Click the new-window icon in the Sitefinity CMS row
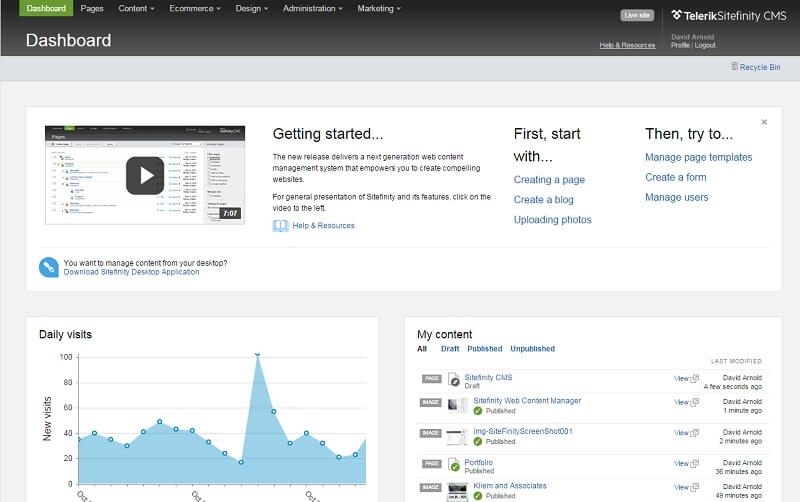Viewport: 800px width, 502px height. click(694, 379)
